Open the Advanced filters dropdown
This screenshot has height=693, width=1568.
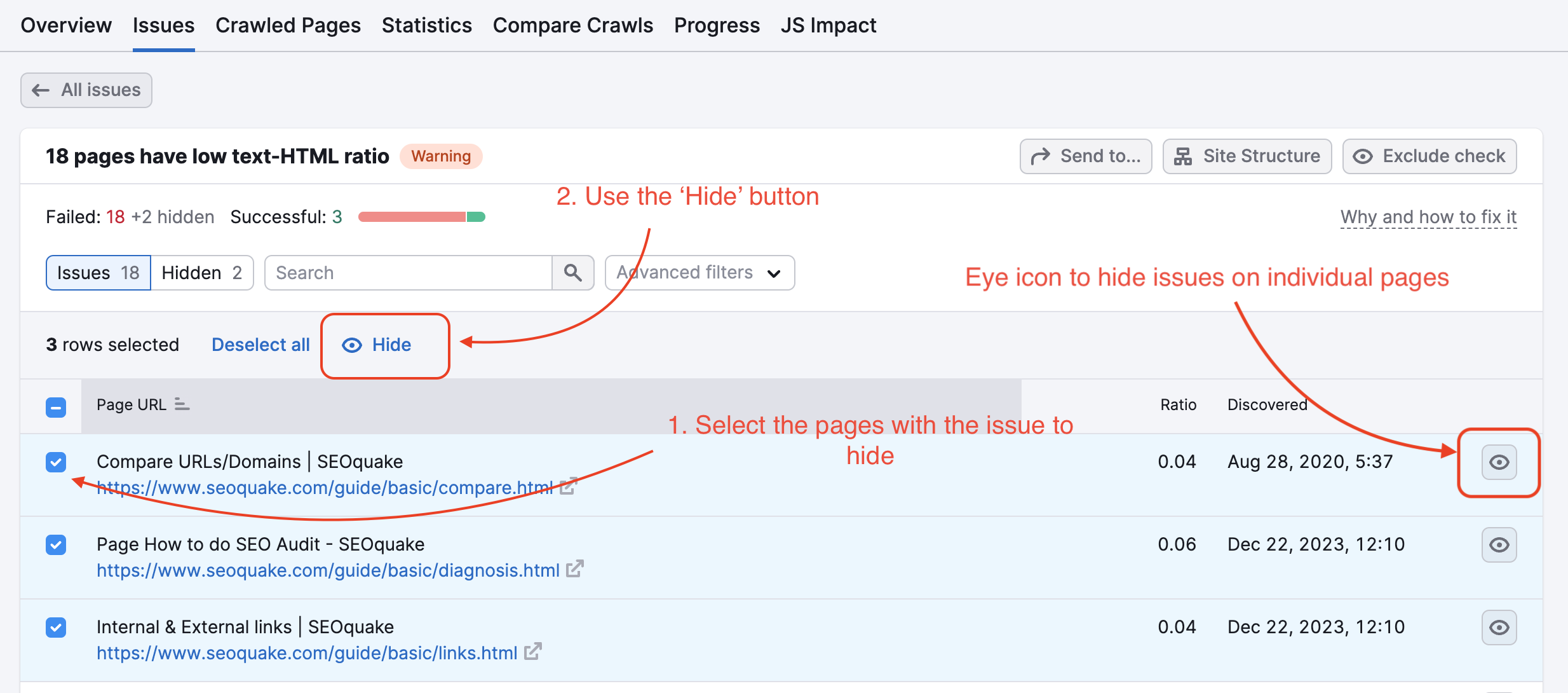pyautogui.click(x=699, y=272)
